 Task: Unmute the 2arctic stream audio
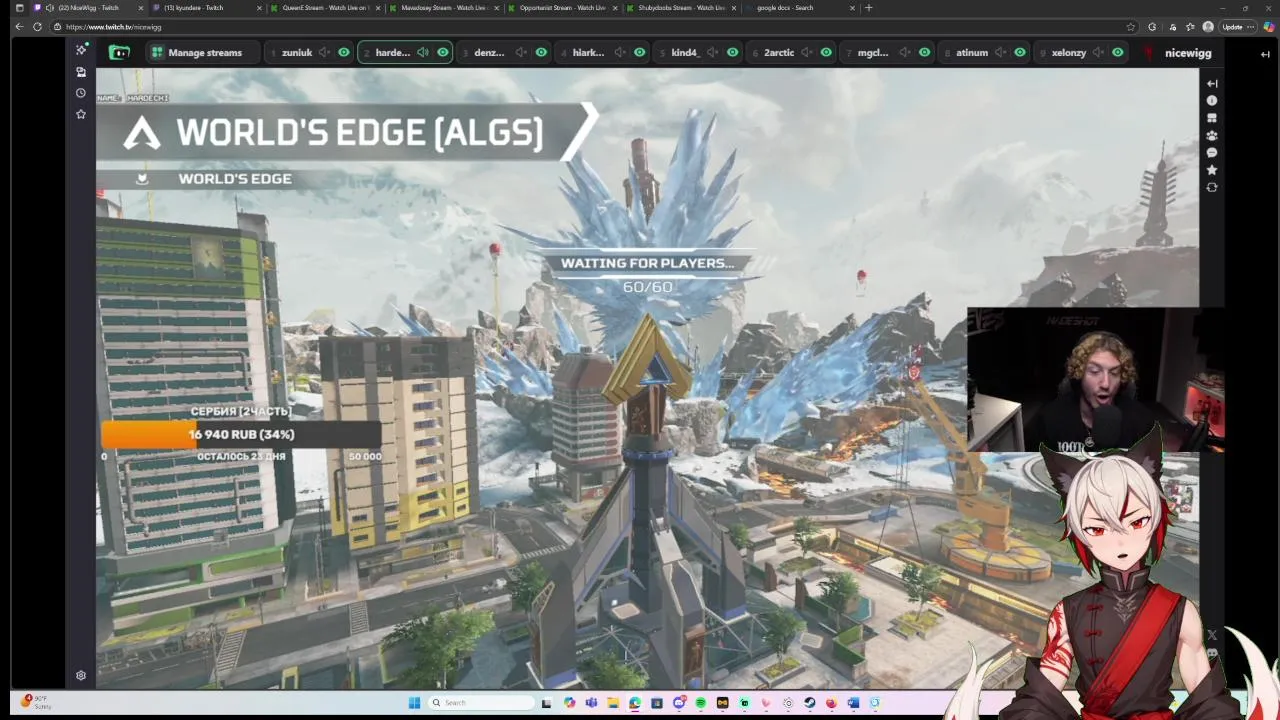pos(807,52)
